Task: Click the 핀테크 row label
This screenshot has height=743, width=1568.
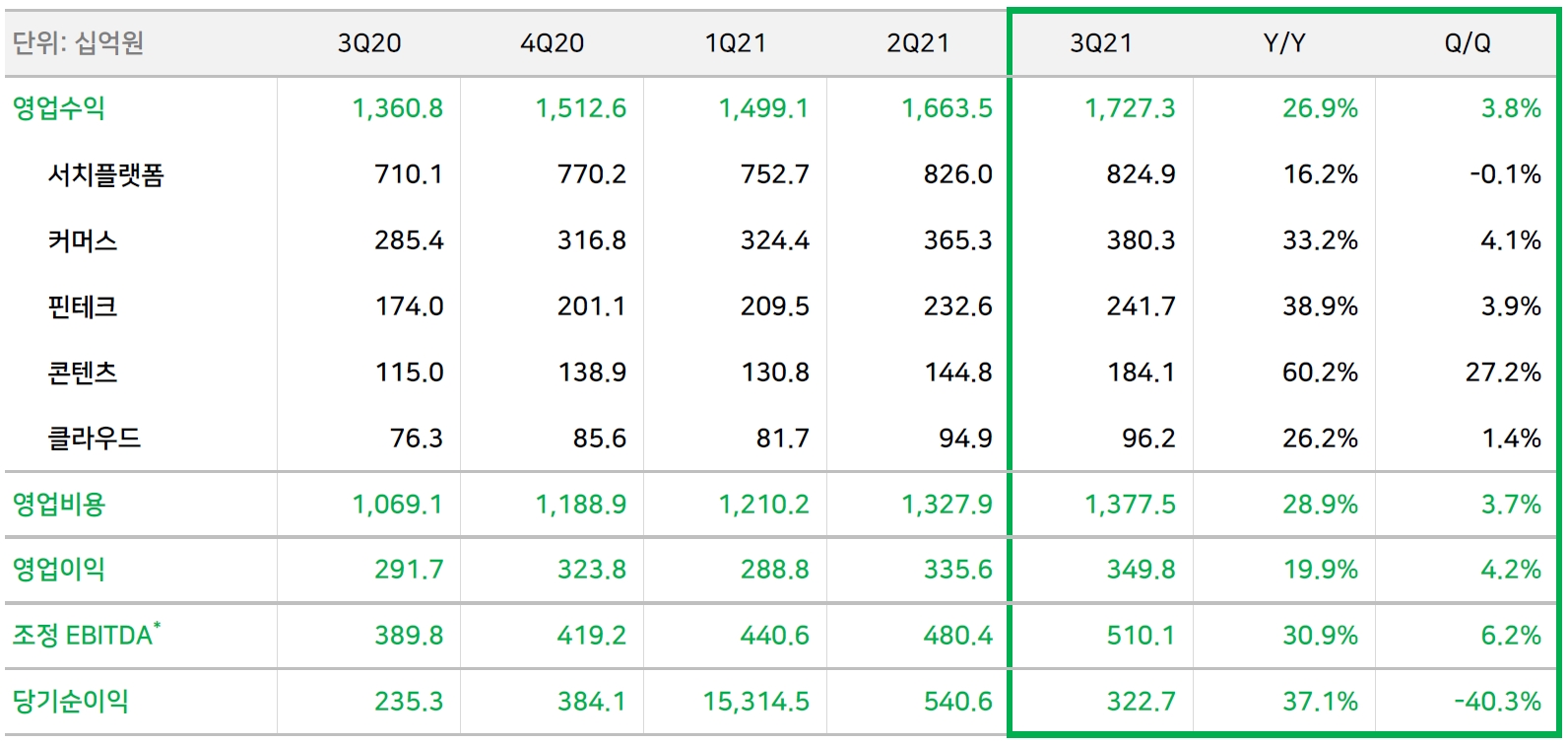Action: pyautogui.click(x=83, y=306)
